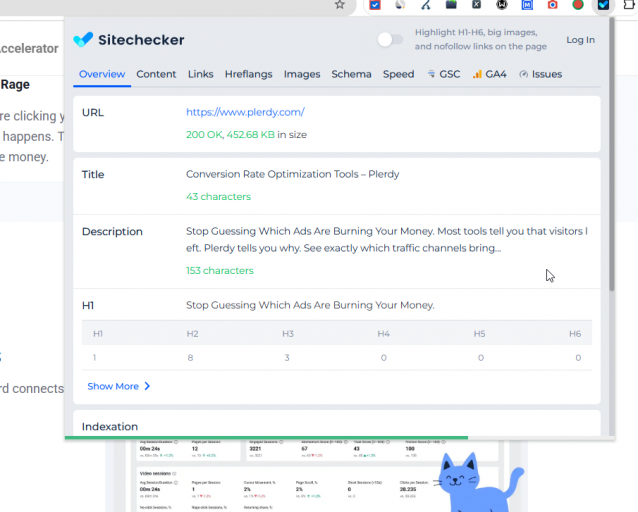638x512 pixels.
Task: Expand headings with Show More
Action: (x=119, y=386)
